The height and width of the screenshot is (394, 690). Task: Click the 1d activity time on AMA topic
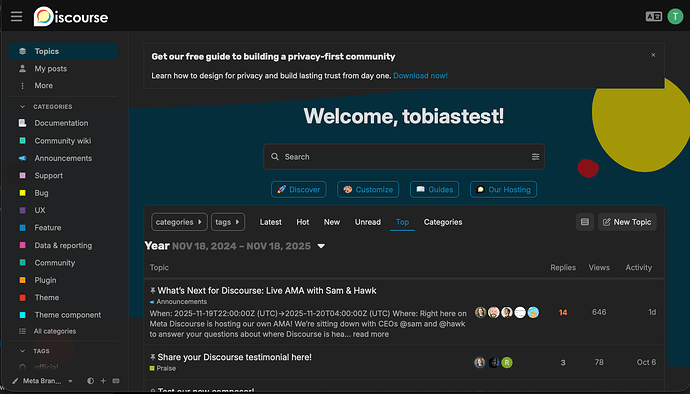click(x=652, y=312)
